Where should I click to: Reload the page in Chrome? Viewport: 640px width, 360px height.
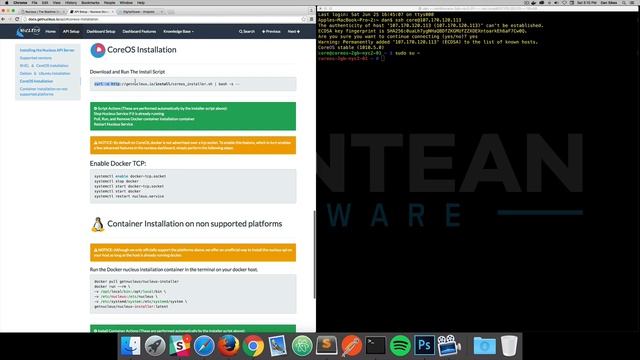click(x=17, y=19)
